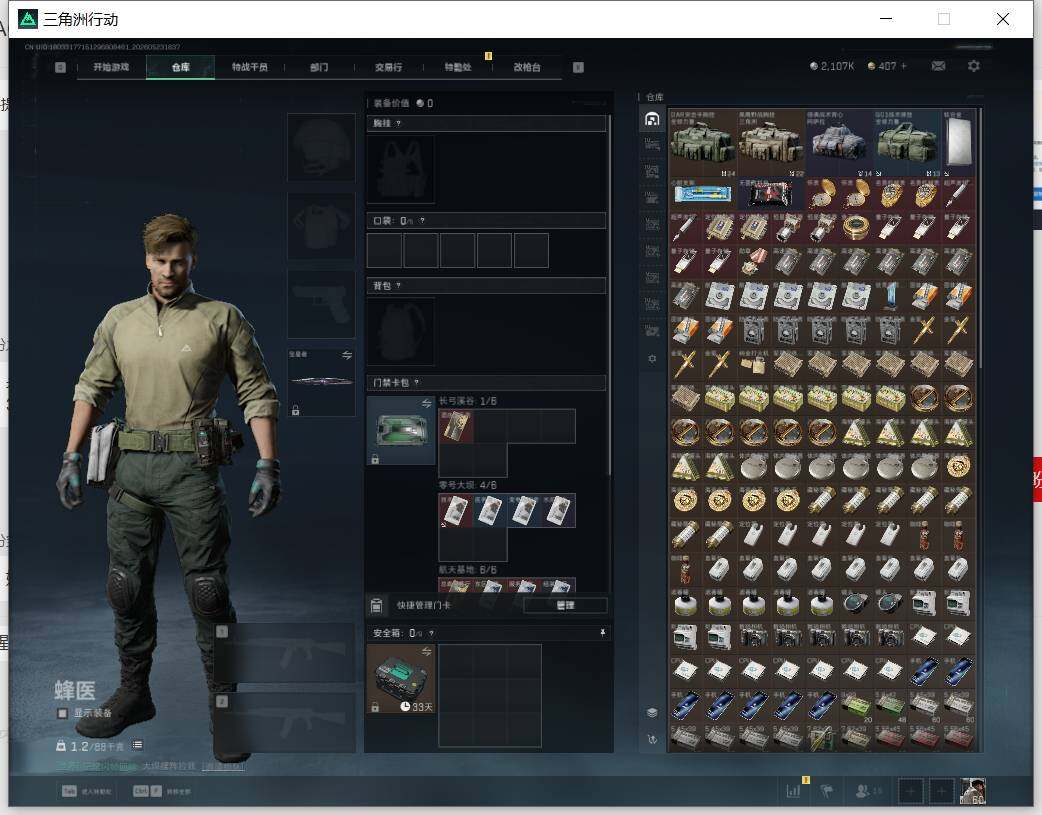Select the empty pistol slot
The height and width of the screenshot is (815, 1042).
(321, 304)
